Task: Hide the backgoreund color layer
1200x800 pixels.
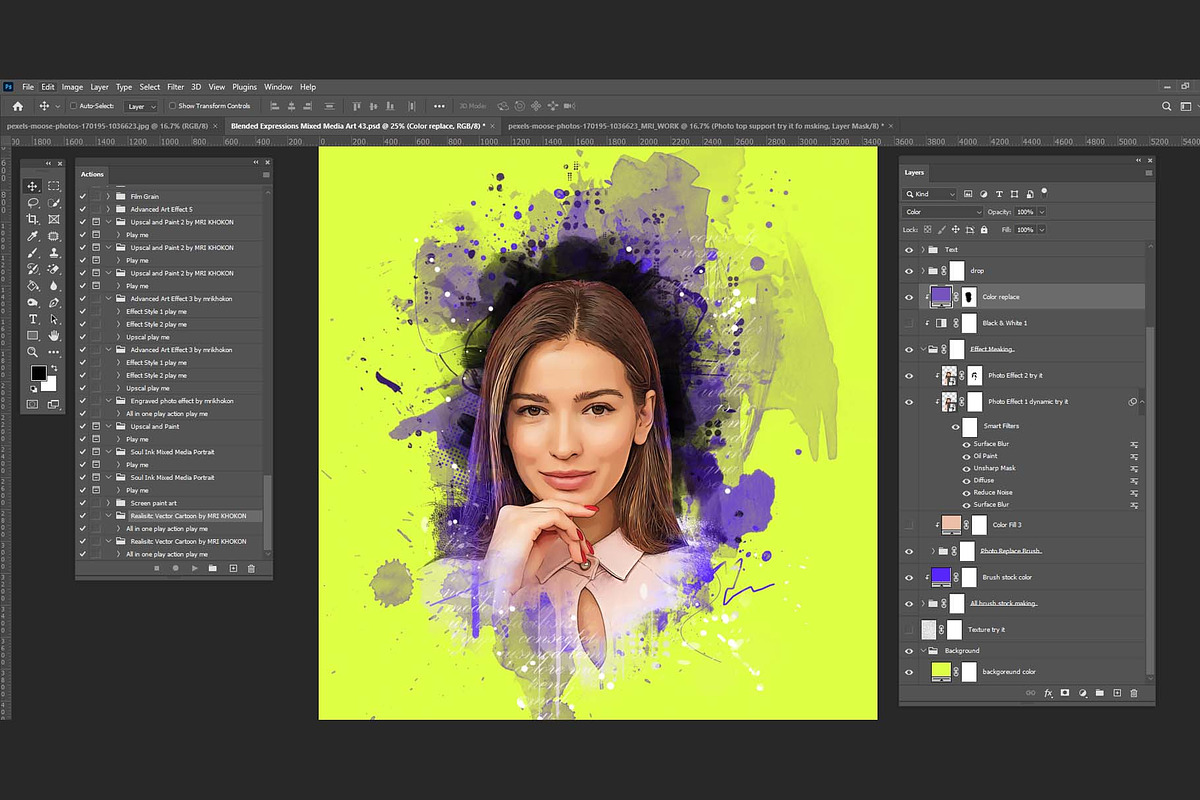Action: pyautogui.click(x=909, y=672)
